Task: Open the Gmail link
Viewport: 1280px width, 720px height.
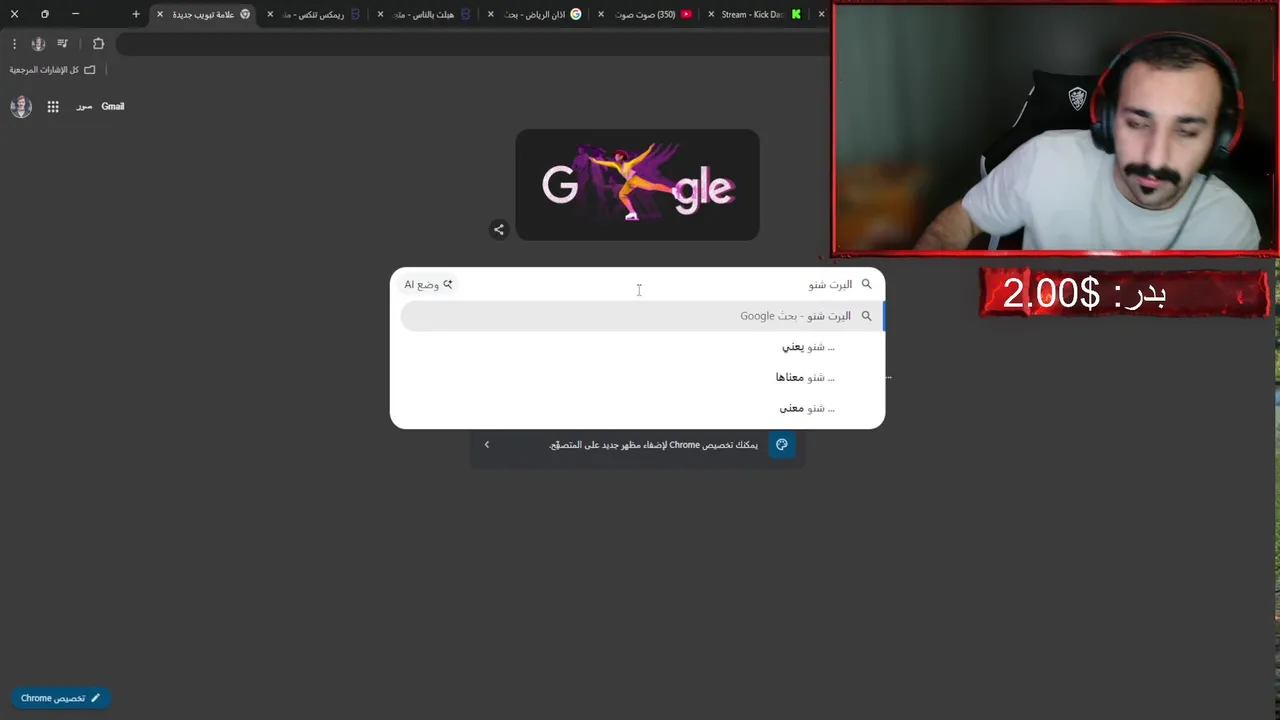Action: point(113,107)
